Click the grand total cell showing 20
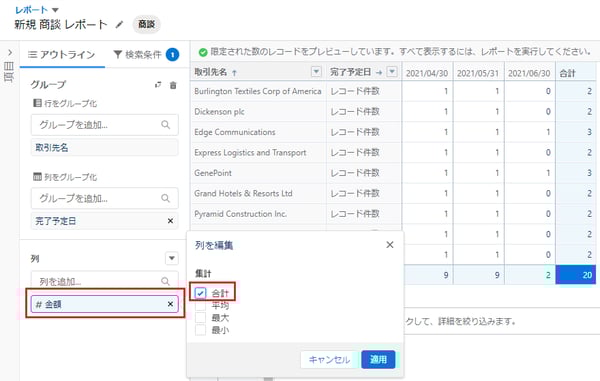This screenshot has height=381, width=600. (576, 275)
